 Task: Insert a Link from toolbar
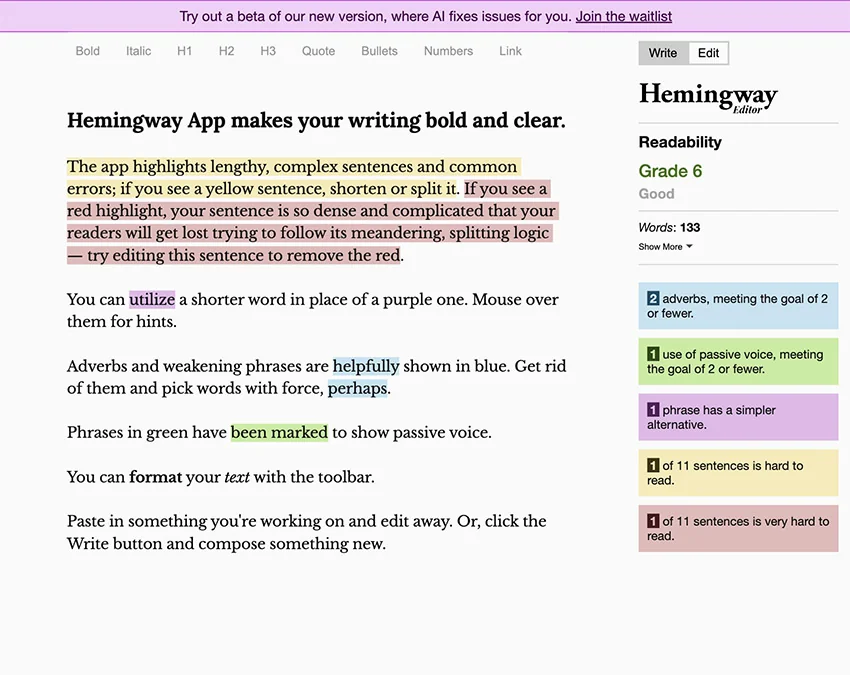tap(510, 51)
